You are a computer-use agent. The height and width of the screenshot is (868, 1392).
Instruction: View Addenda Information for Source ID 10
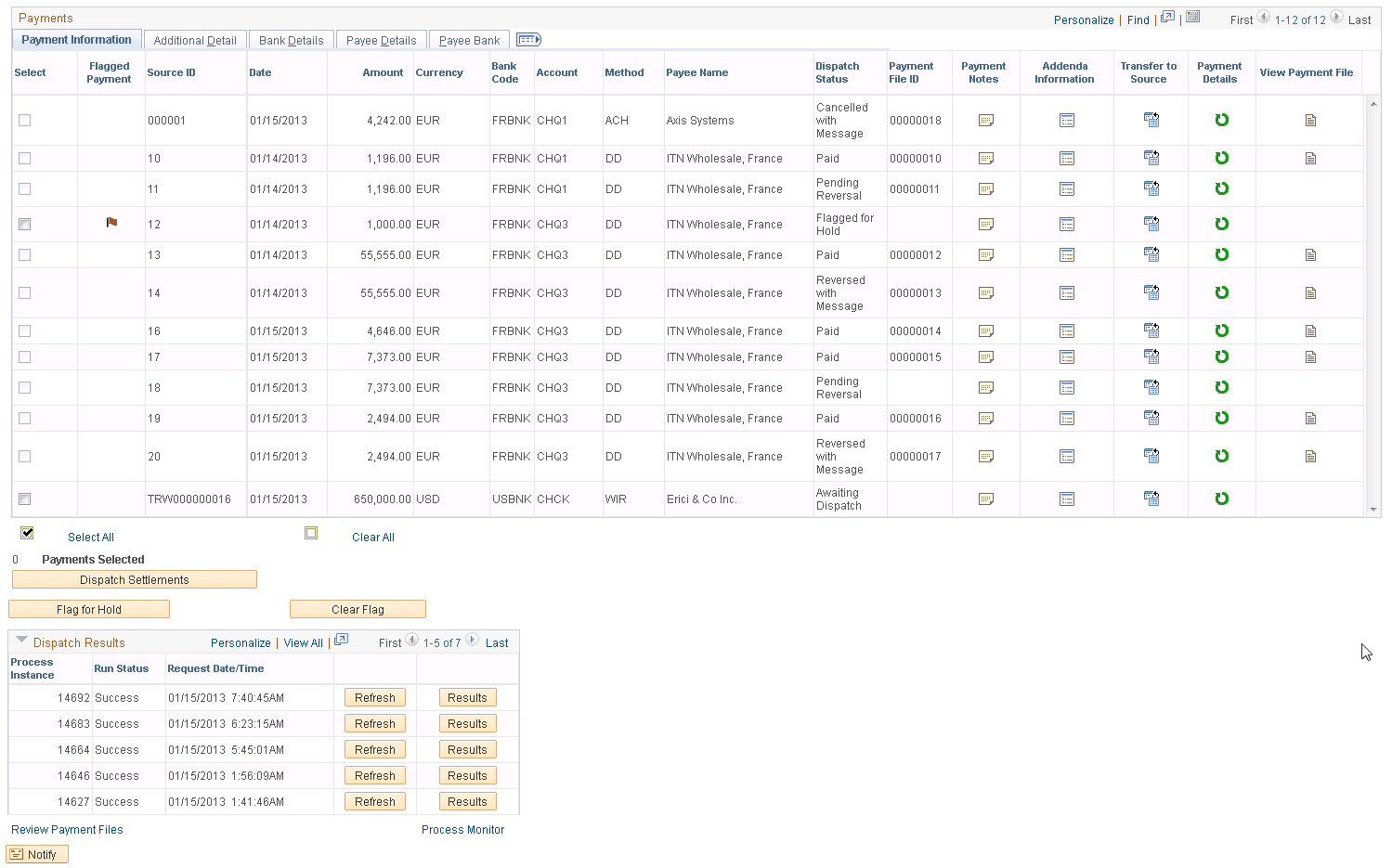click(x=1067, y=158)
